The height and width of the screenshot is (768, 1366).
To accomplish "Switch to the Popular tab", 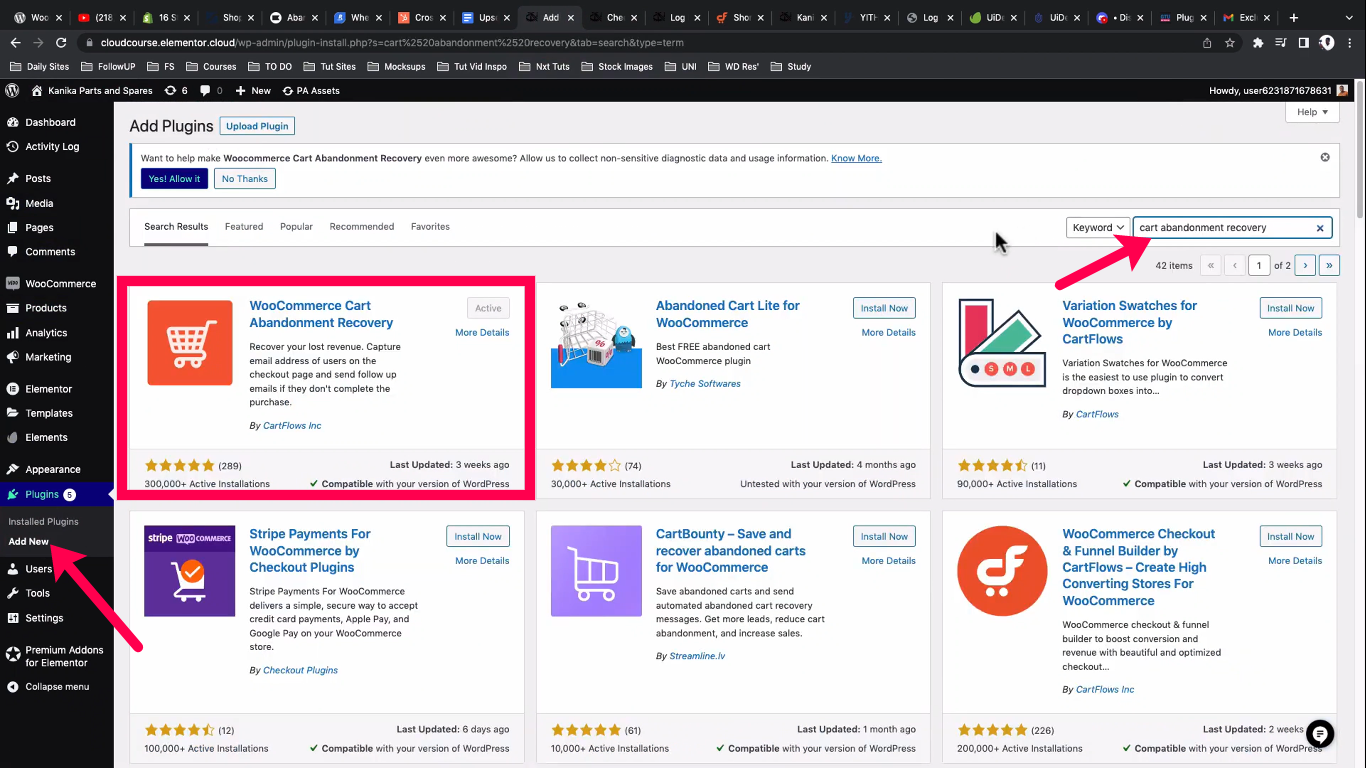I will point(296,227).
